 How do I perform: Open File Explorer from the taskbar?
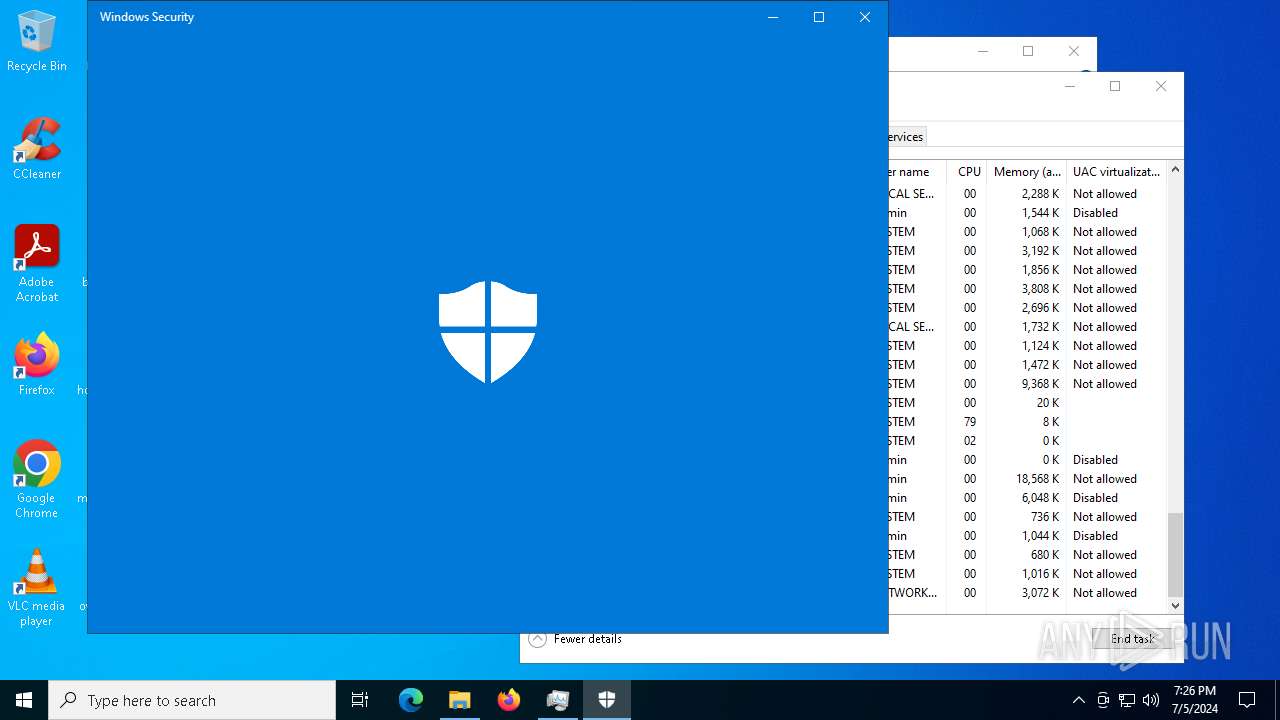point(459,700)
